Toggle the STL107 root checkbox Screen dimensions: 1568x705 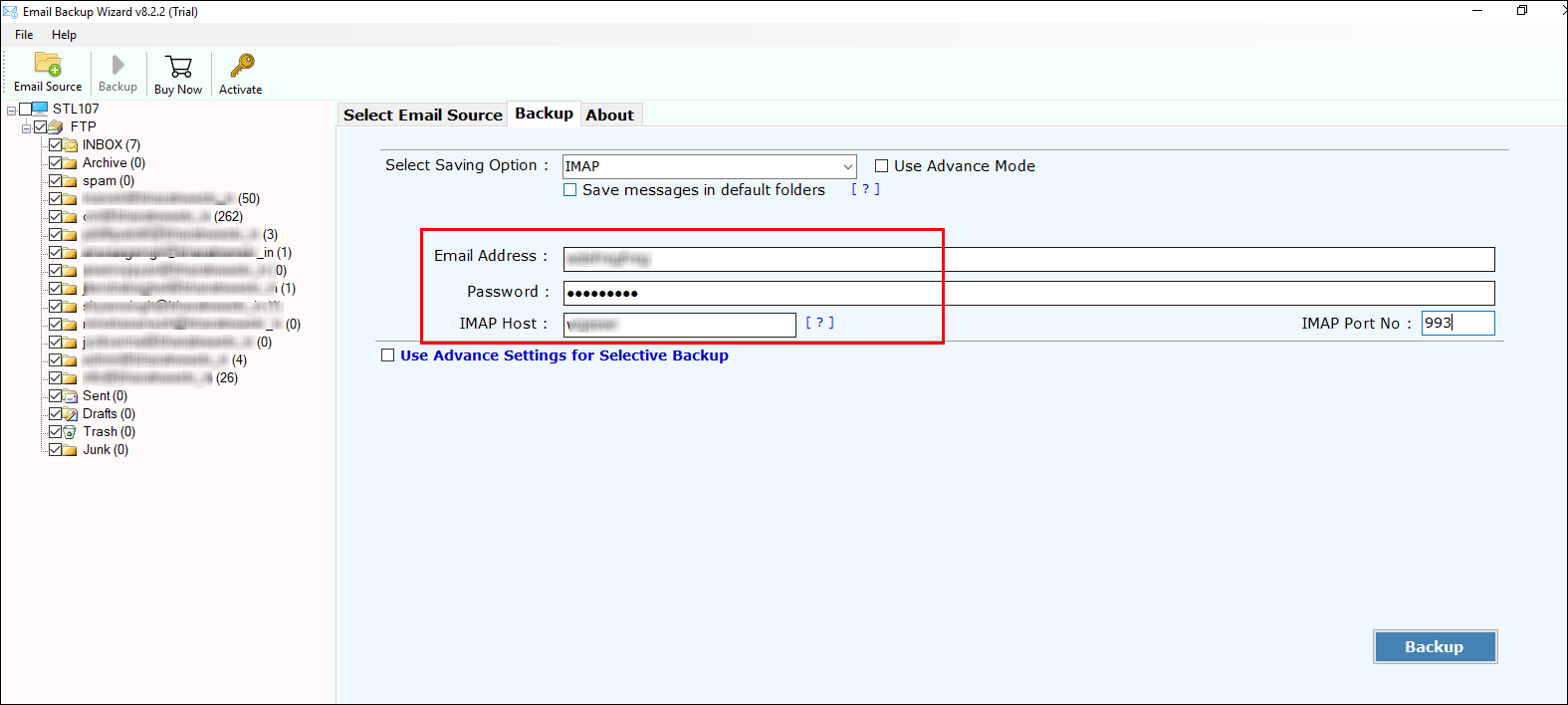click(x=25, y=109)
